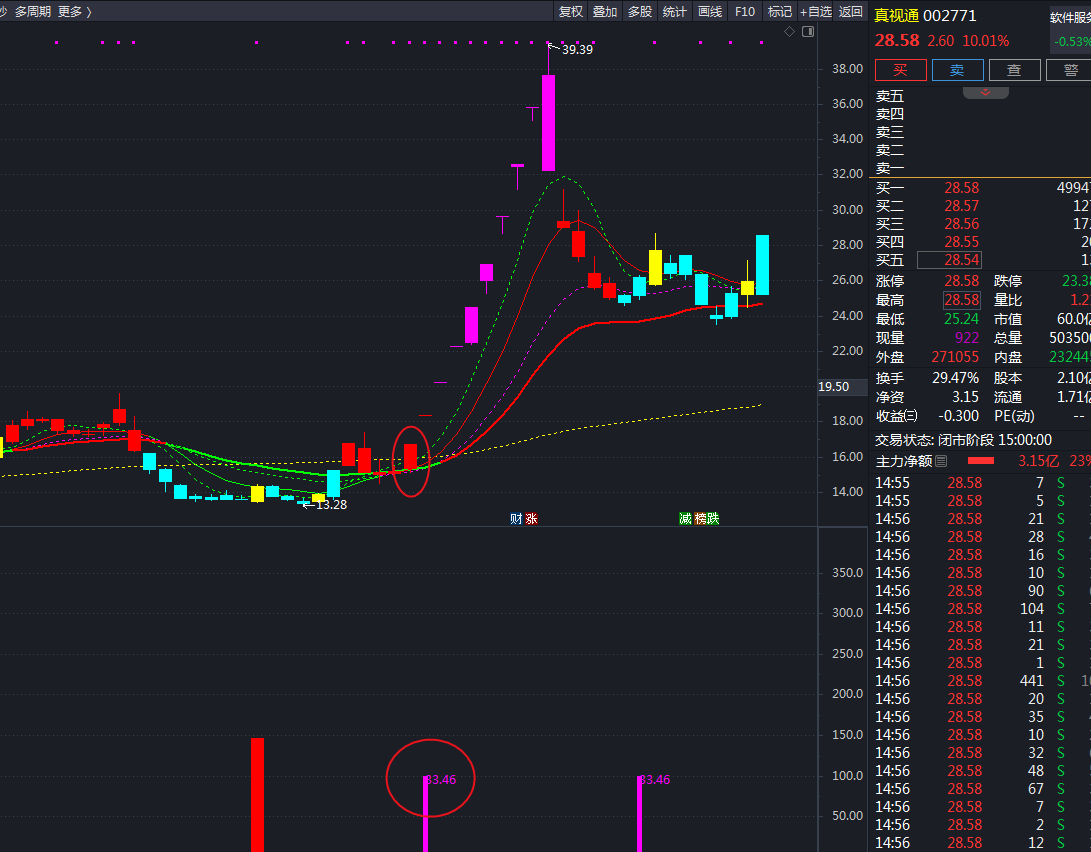The image size is (1091, 852).
Task: Click the 查 query button
Action: 1014,70
